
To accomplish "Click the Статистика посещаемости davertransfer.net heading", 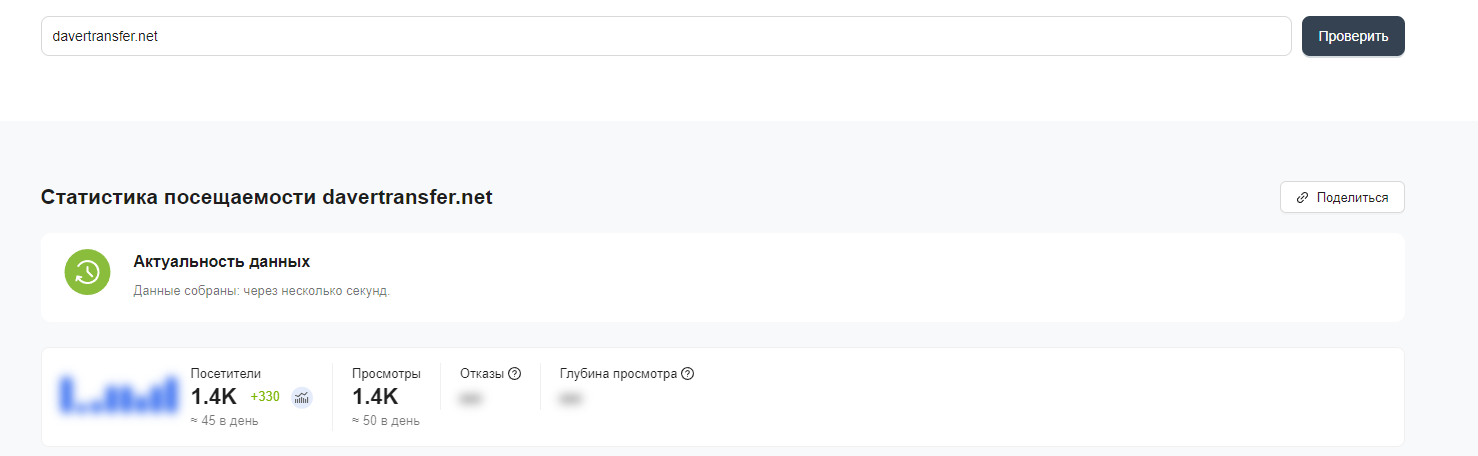I will tap(266, 197).
